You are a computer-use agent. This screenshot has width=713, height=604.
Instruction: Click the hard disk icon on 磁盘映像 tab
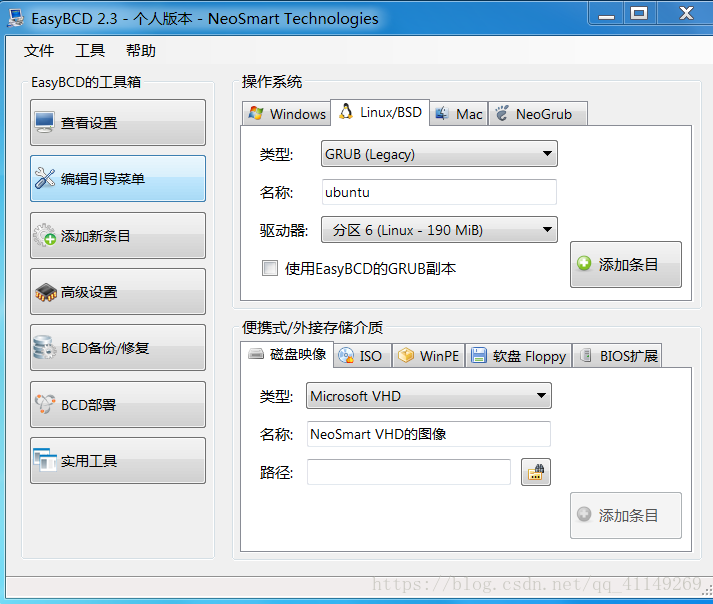tap(256, 354)
